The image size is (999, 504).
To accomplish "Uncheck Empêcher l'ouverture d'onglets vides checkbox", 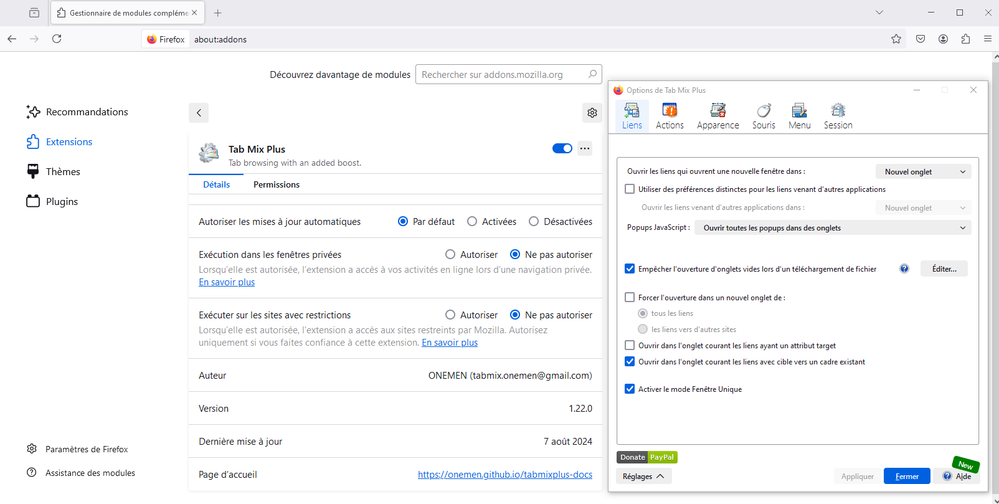I will pyautogui.click(x=630, y=269).
